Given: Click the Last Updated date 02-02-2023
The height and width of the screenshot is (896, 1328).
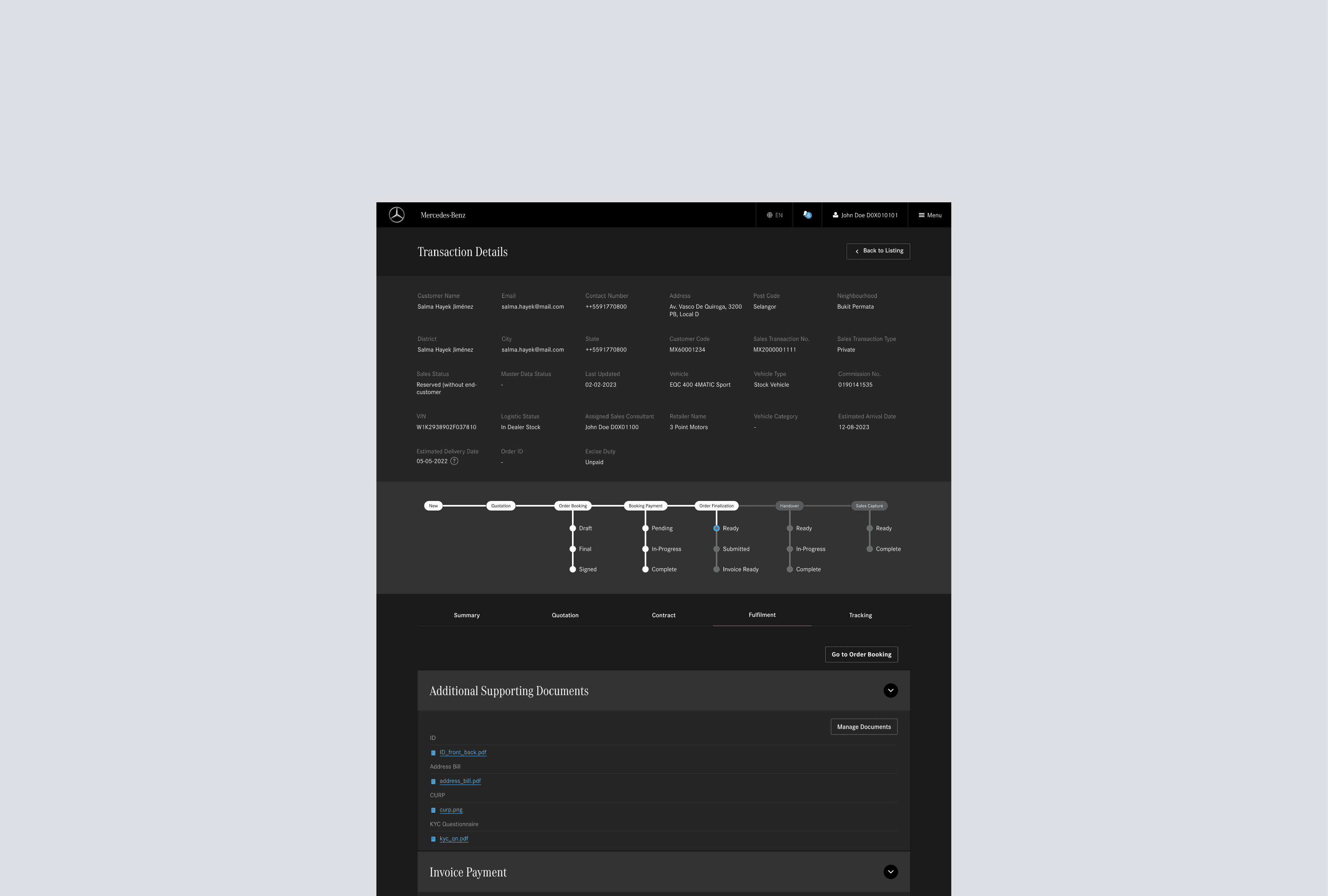Looking at the screenshot, I should point(601,385).
